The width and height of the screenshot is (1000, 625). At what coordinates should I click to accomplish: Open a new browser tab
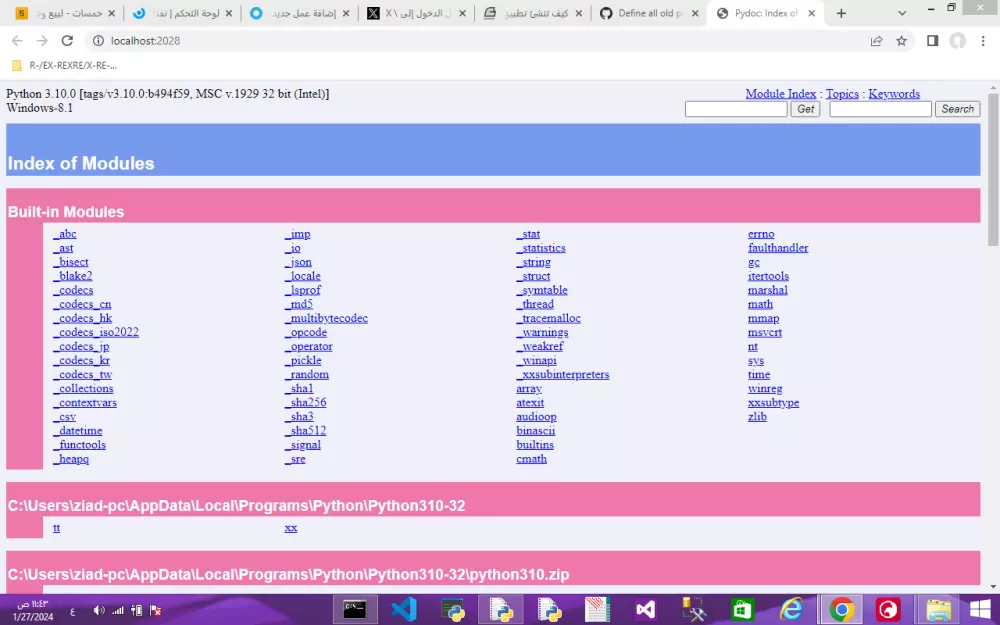841,13
